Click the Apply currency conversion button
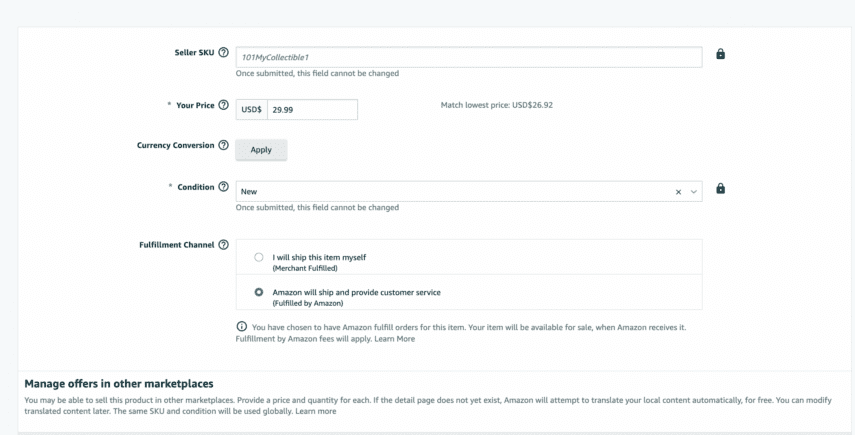 (x=261, y=150)
